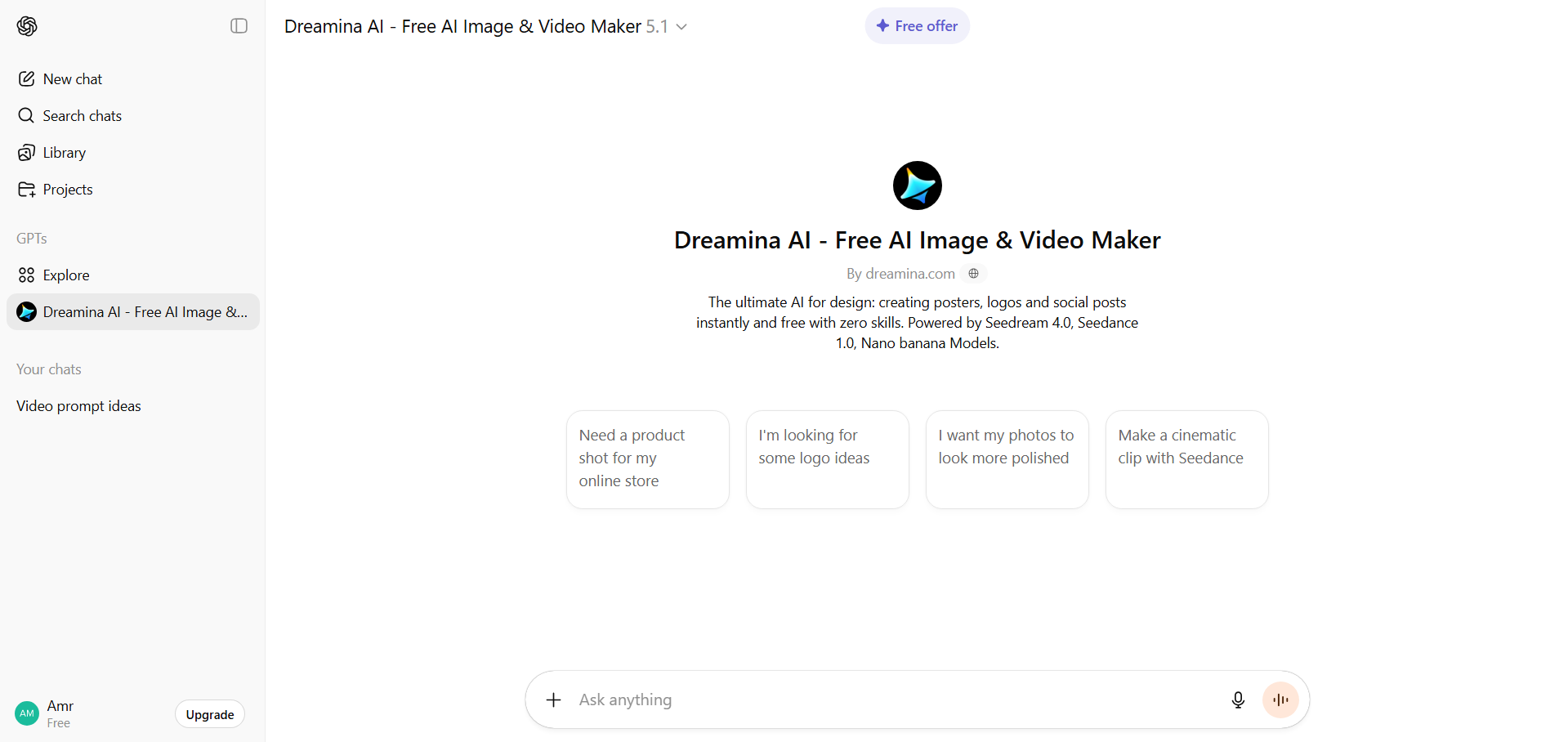Choose 'I want my photos to look more polished'
Image resolution: width=1568 pixels, height=742 pixels.
click(1007, 459)
